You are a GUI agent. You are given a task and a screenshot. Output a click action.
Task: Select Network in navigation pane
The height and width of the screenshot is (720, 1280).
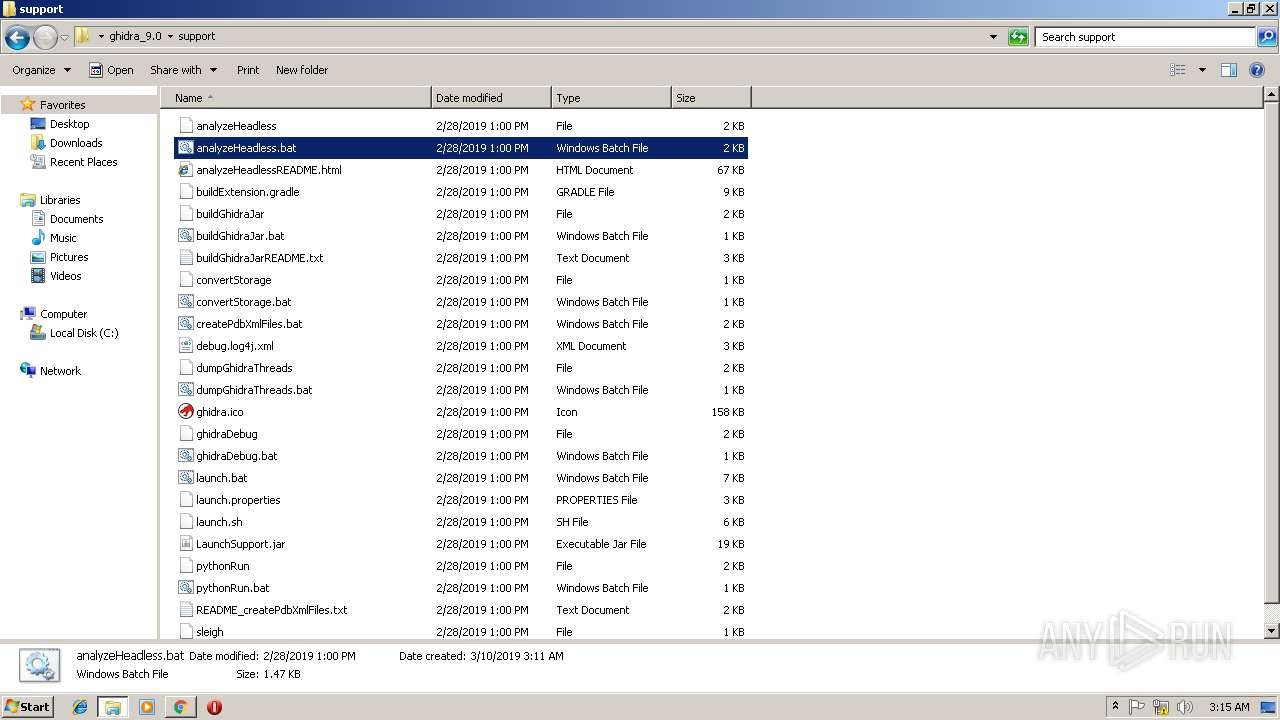(60, 371)
